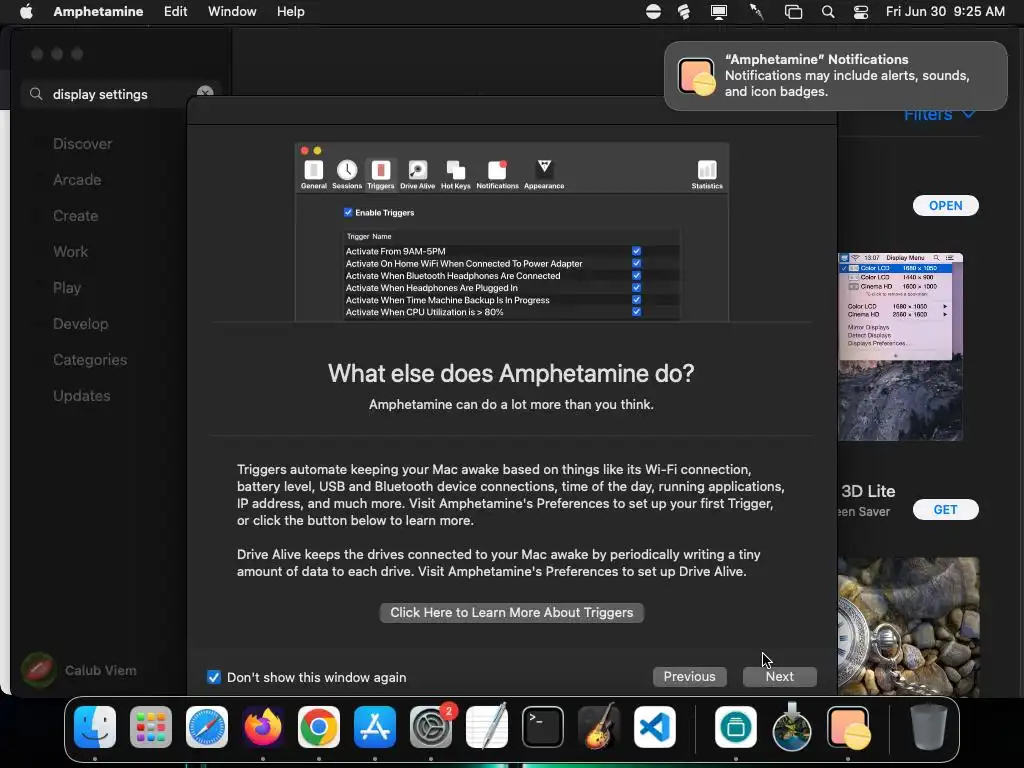Open TextEdit from the Dock
This screenshot has height=768, width=1024.
[x=487, y=727]
